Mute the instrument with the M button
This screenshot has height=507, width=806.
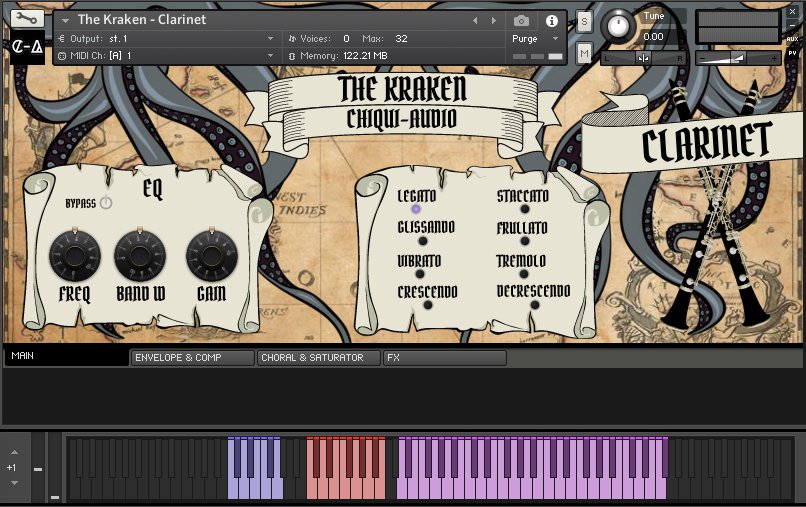pyautogui.click(x=584, y=52)
